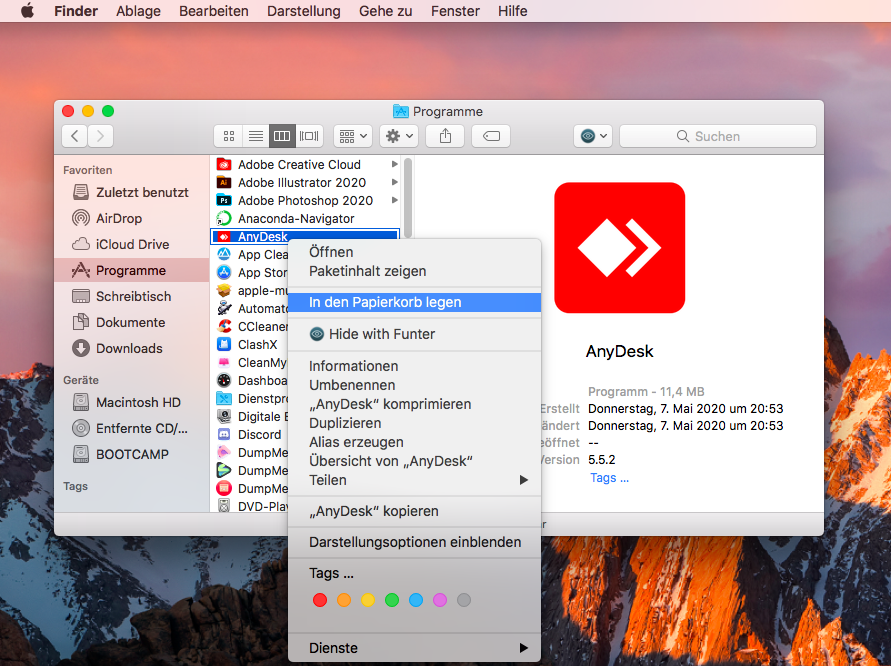Select AirDrop in sidebar

coord(132,218)
